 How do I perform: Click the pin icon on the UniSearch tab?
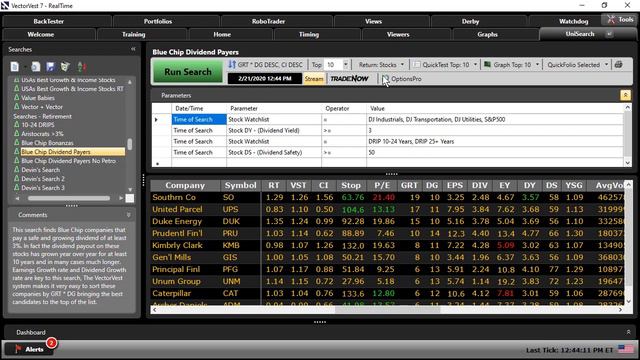[x=609, y=34]
